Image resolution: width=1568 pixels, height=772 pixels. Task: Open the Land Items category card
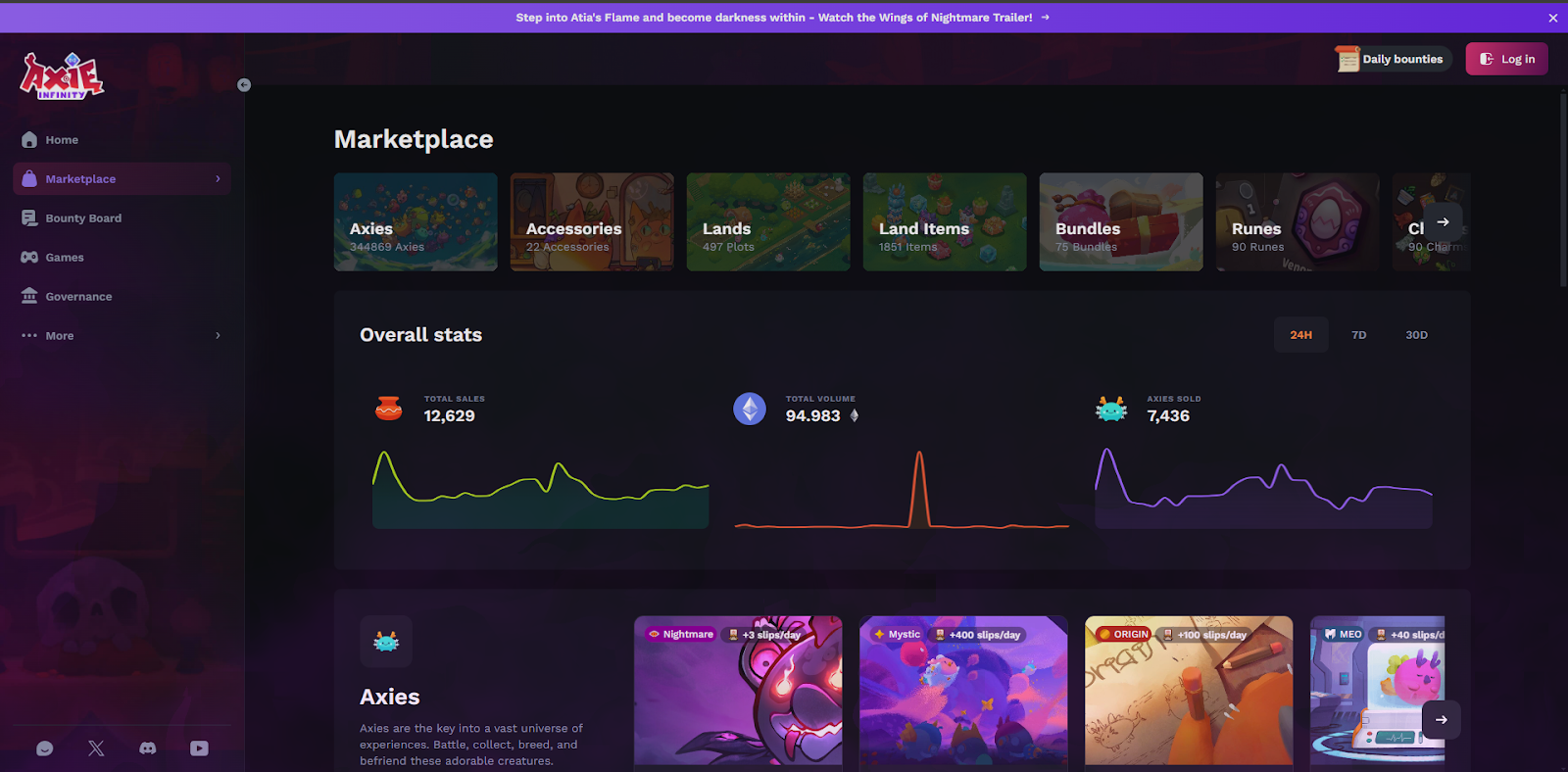point(945,222)
